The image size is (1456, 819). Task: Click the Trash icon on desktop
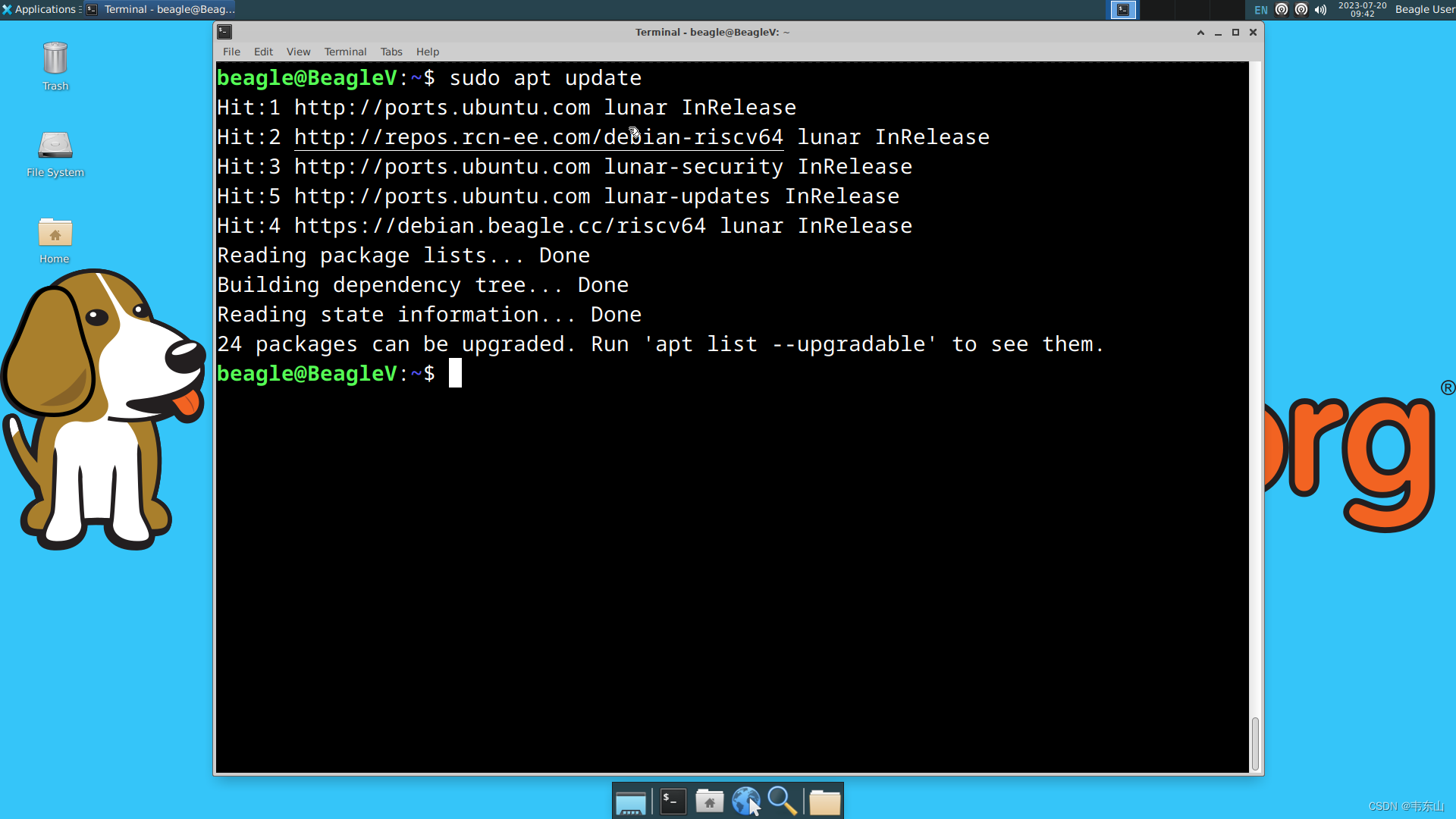[55, 67]
